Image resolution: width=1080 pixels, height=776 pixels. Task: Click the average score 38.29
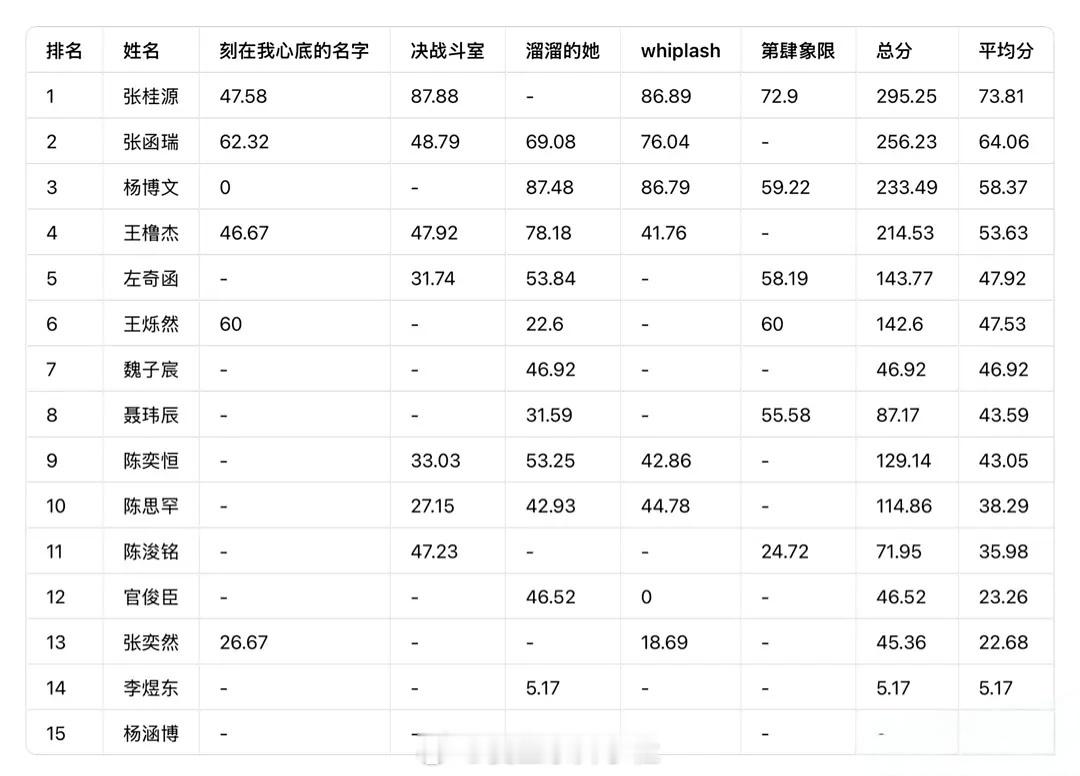click(1004, 506)
